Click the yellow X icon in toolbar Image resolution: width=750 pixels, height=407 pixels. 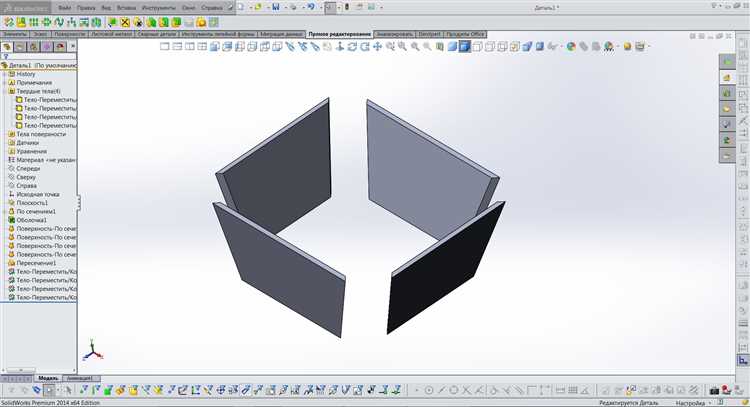125,22
